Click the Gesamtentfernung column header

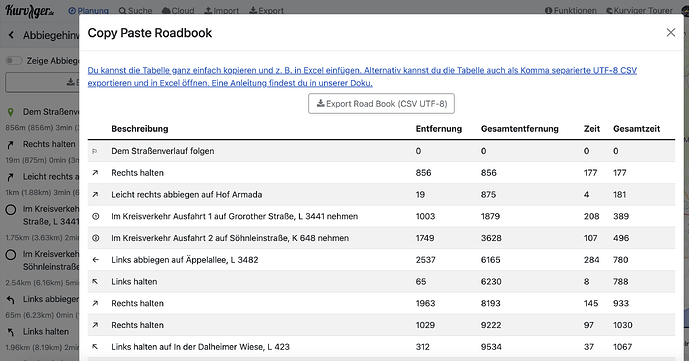(520, 129)
